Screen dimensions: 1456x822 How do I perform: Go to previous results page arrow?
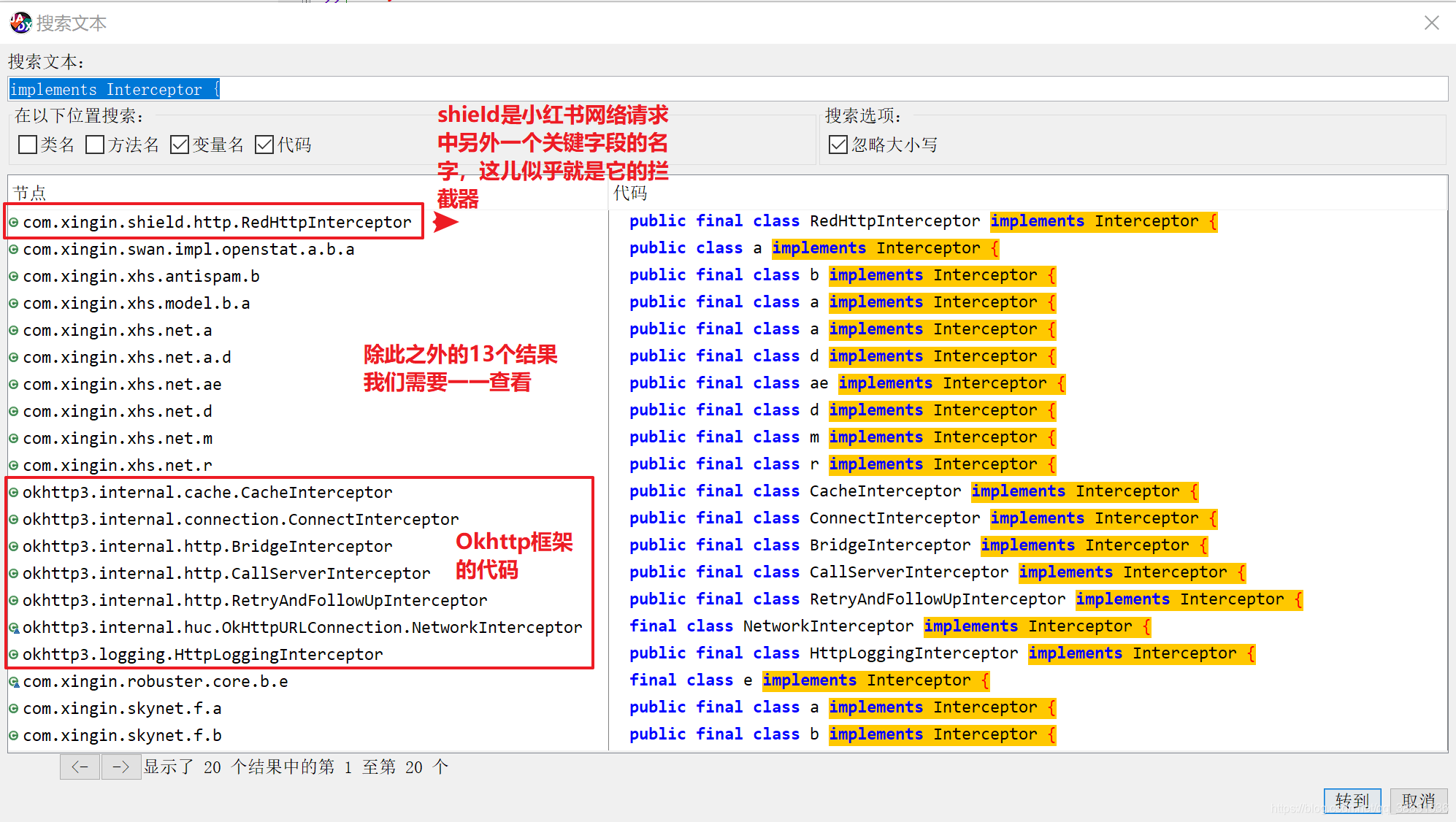tap(80, 767)
